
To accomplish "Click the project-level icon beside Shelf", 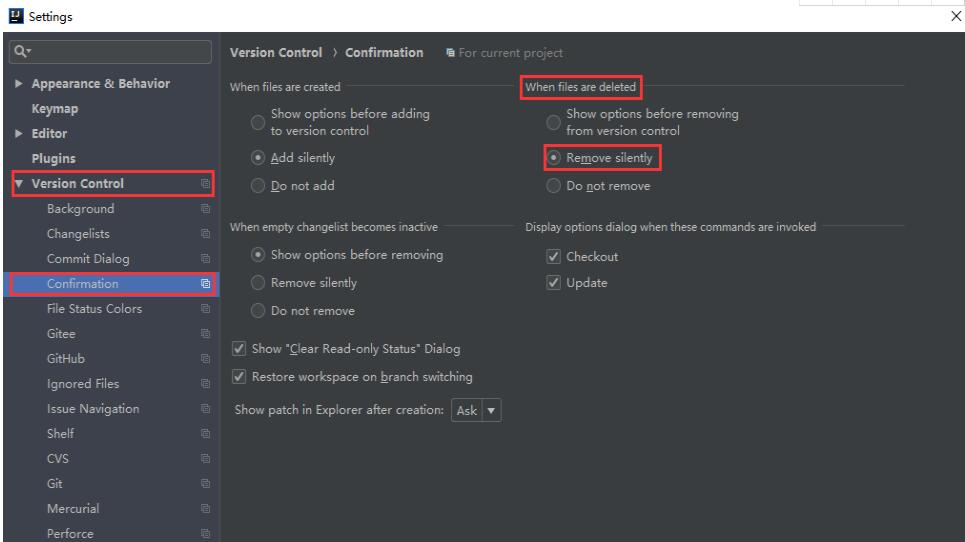I will [x=206, y=434].
